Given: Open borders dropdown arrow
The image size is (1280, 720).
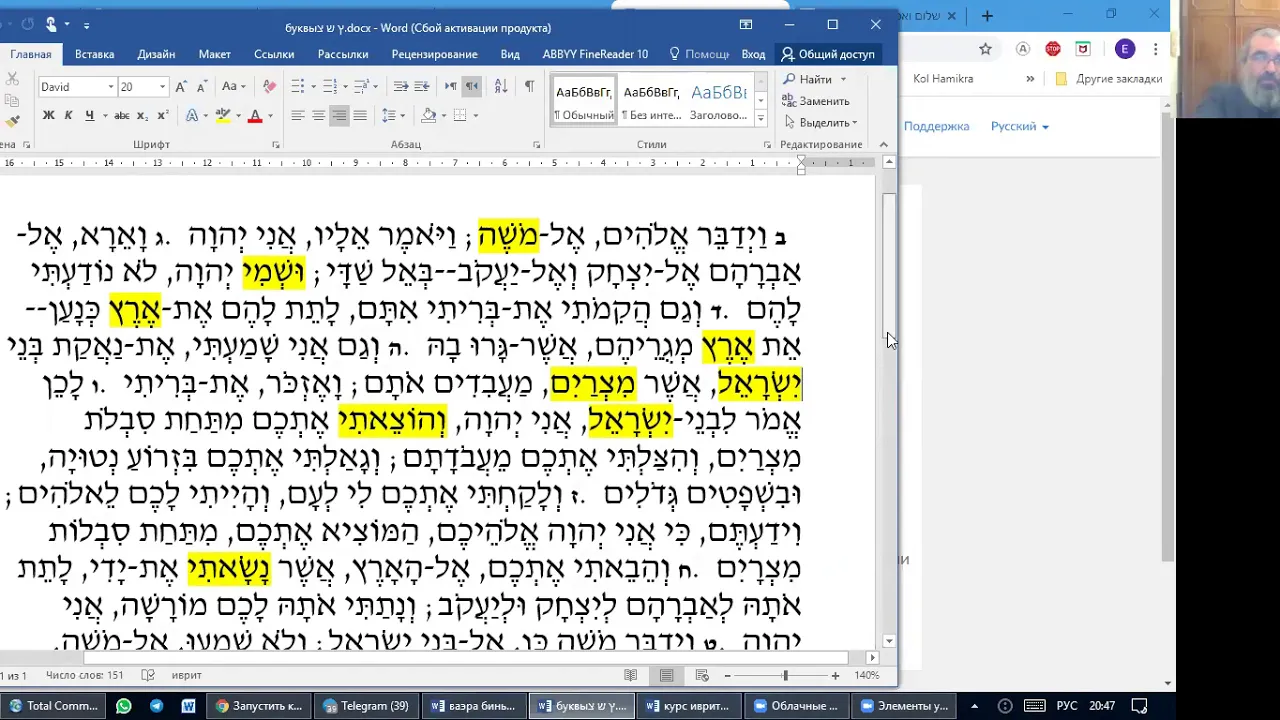Looking at the screenshot, I should click(x=476, y=116).
